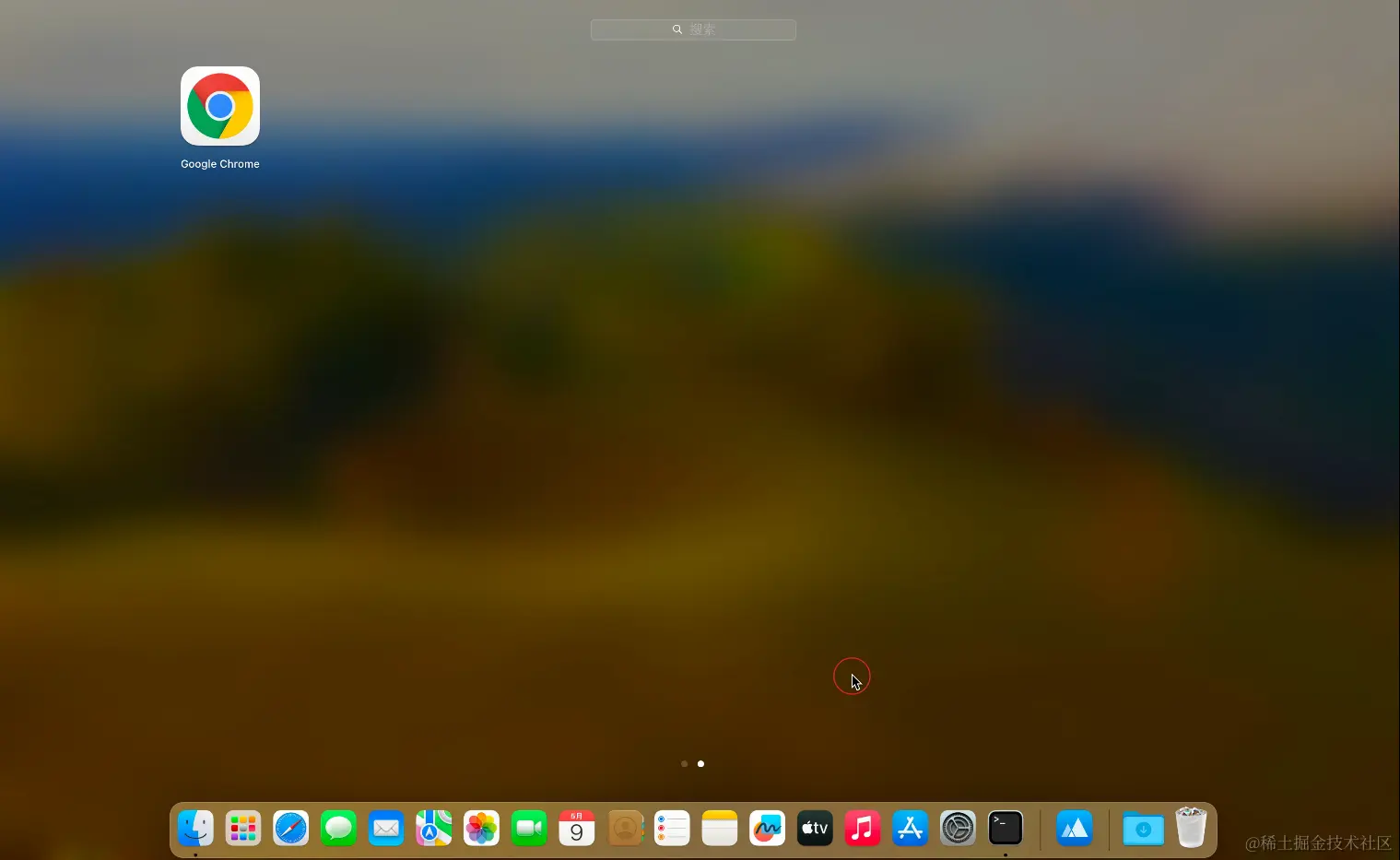Open Messages in the Dock

click(x=338, y=828)
